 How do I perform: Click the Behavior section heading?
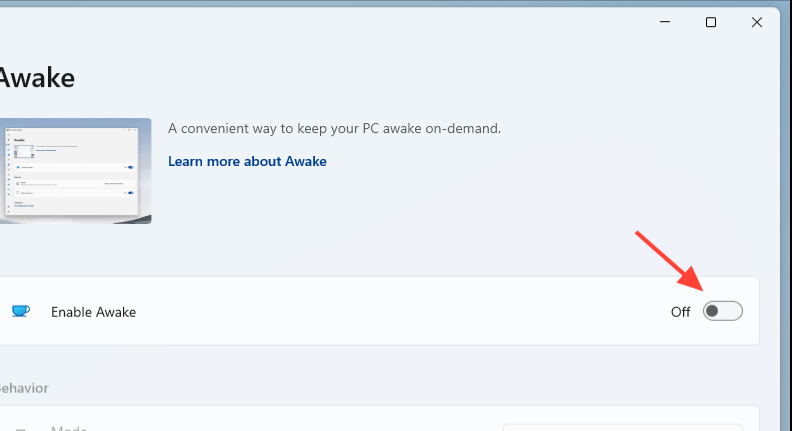[24, 387]
